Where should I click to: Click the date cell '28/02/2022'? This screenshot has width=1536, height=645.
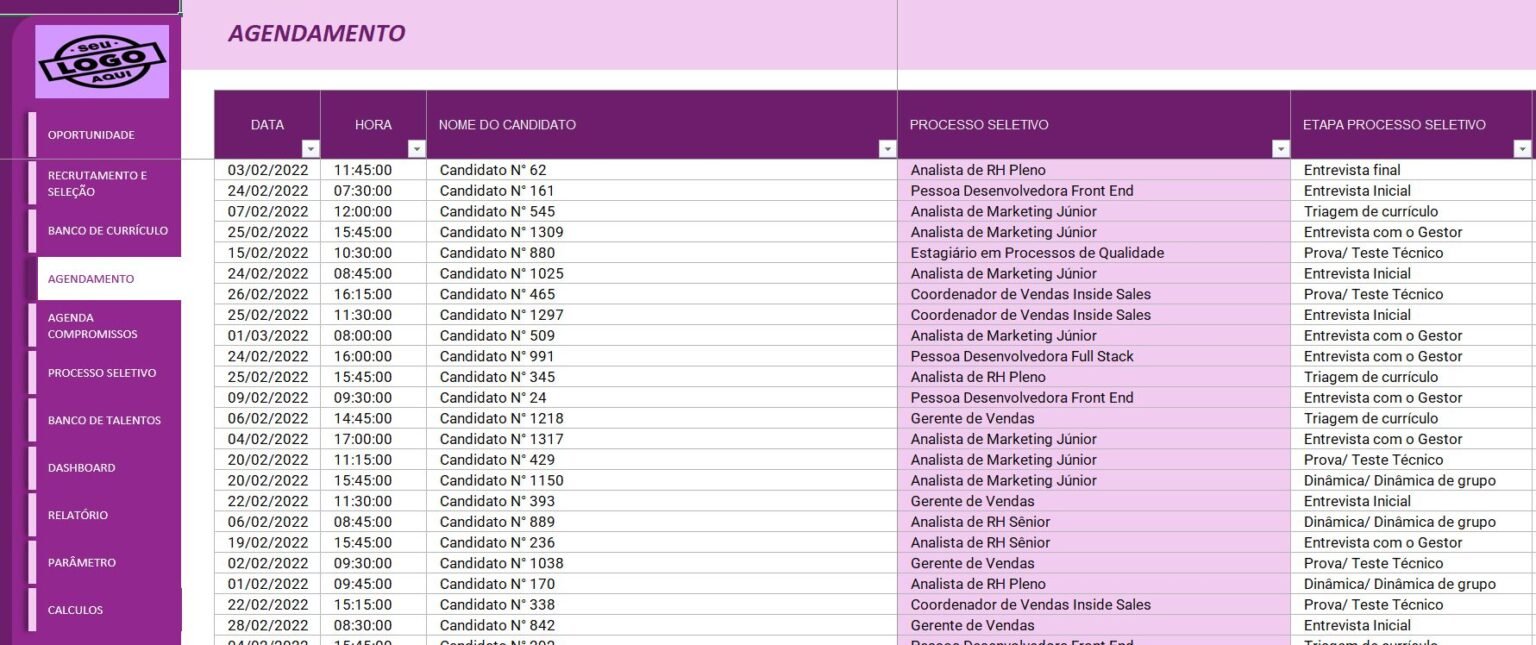(267, 625)
